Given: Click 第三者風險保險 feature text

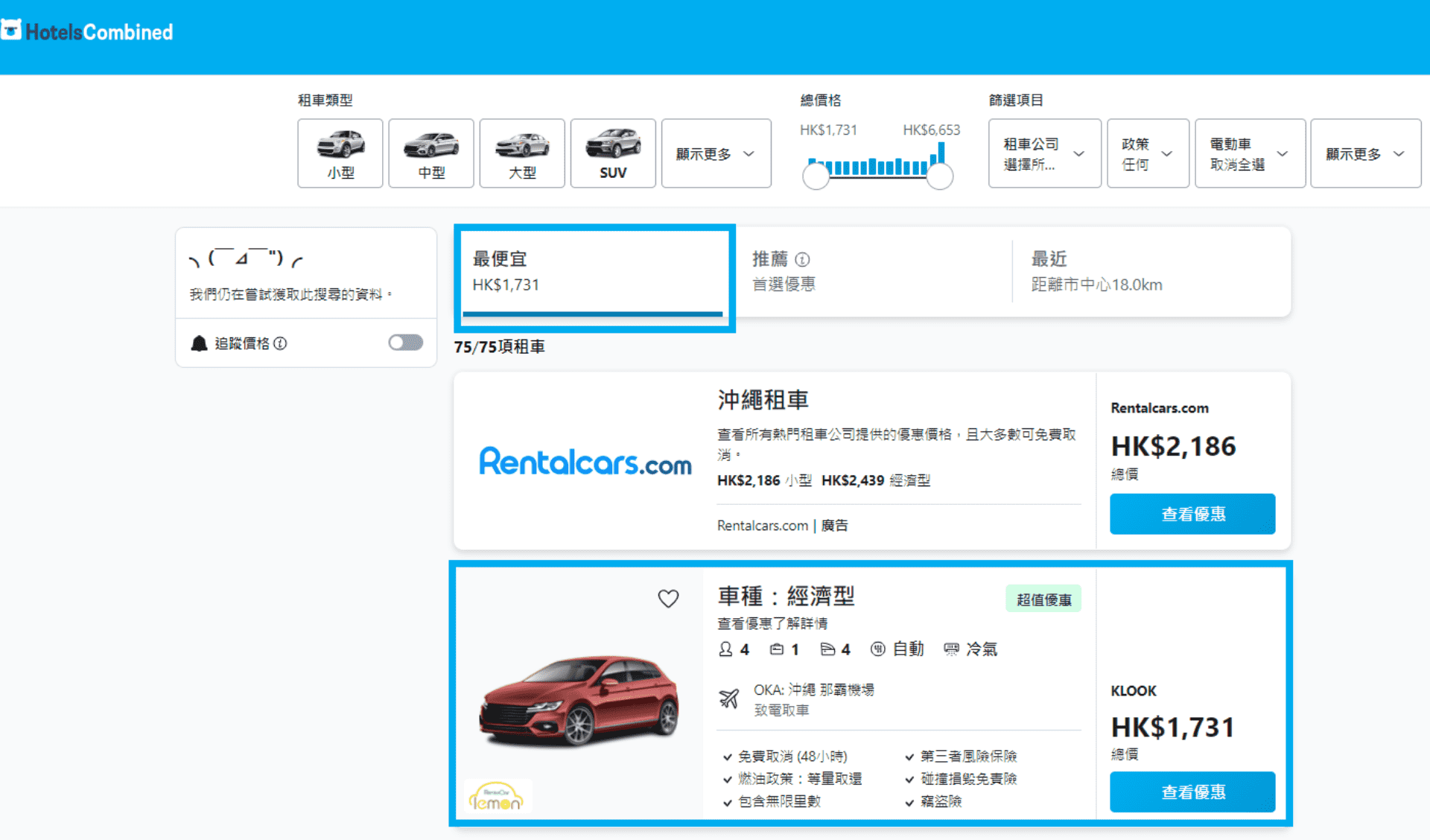Looking at the screenshot, I should click(968, 756).
